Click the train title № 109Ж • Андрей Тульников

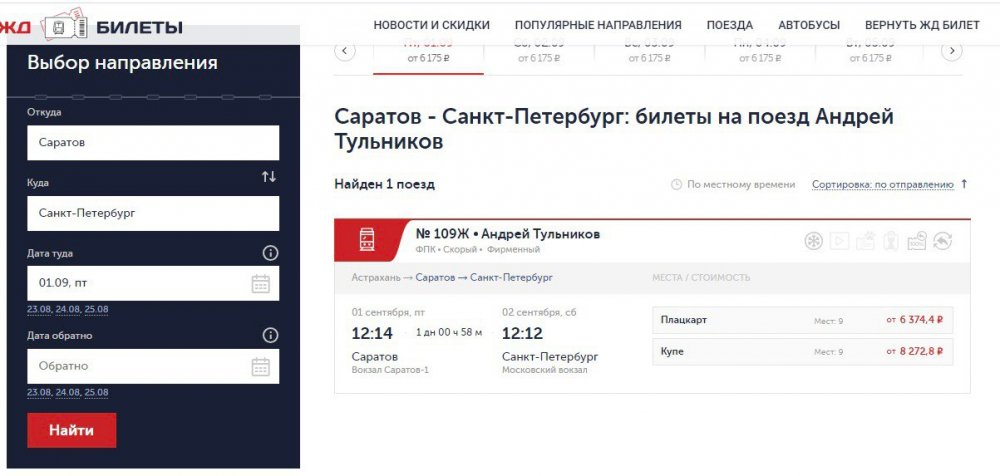(508, 234)
